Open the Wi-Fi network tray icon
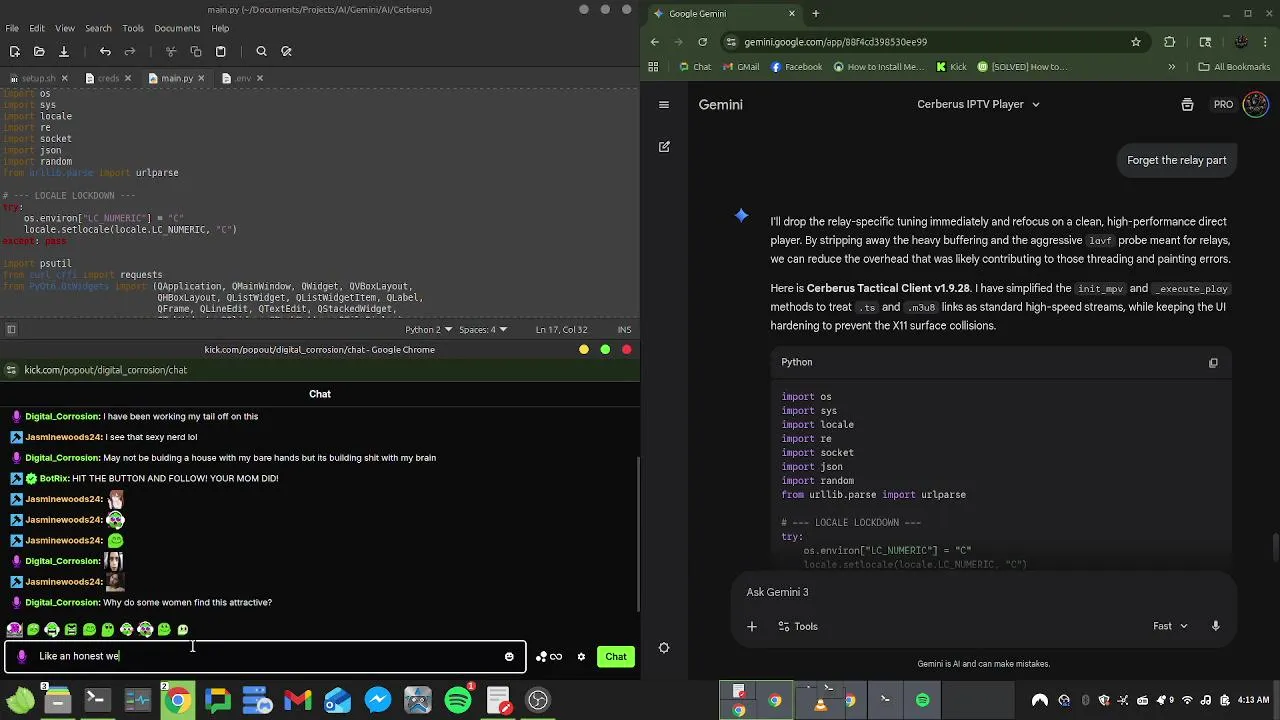The height and width of the screenshot is (720, 1280). click(1187, 700)
